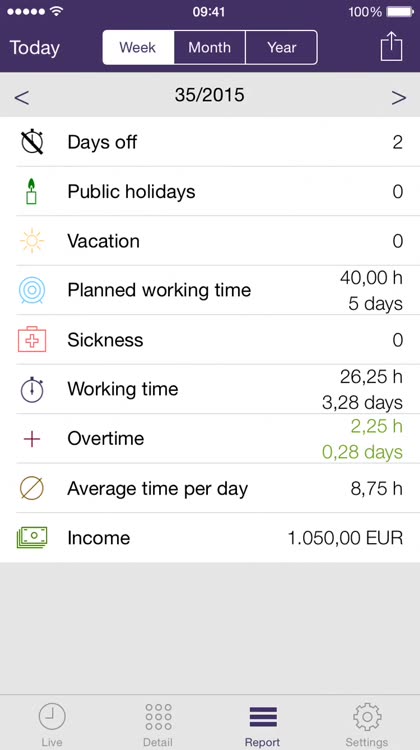Jump to Today
This screenshot has width=420, height=750.
point(34,48)
